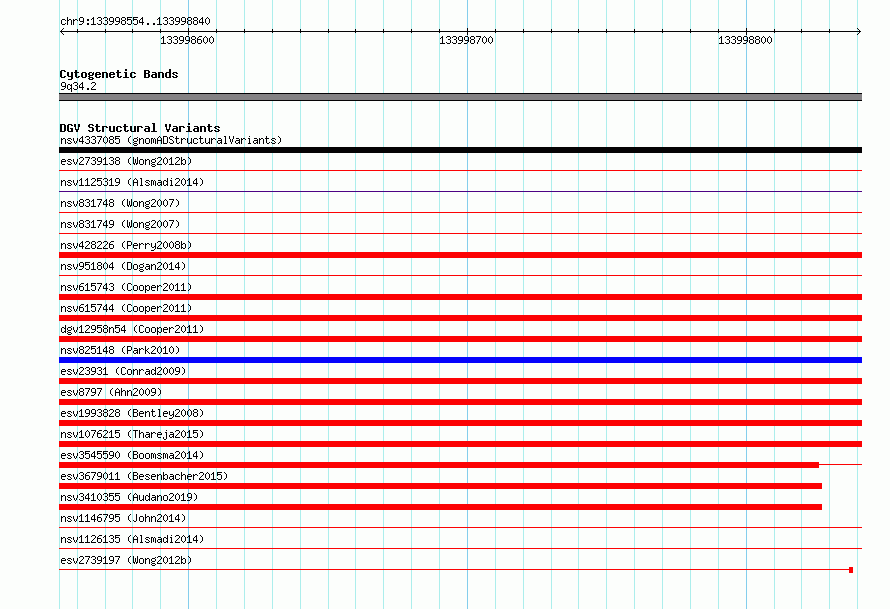The width and height of the screenshot is (890, 609).
Task: Select red bar under esv23931
Action: point(460,381)
